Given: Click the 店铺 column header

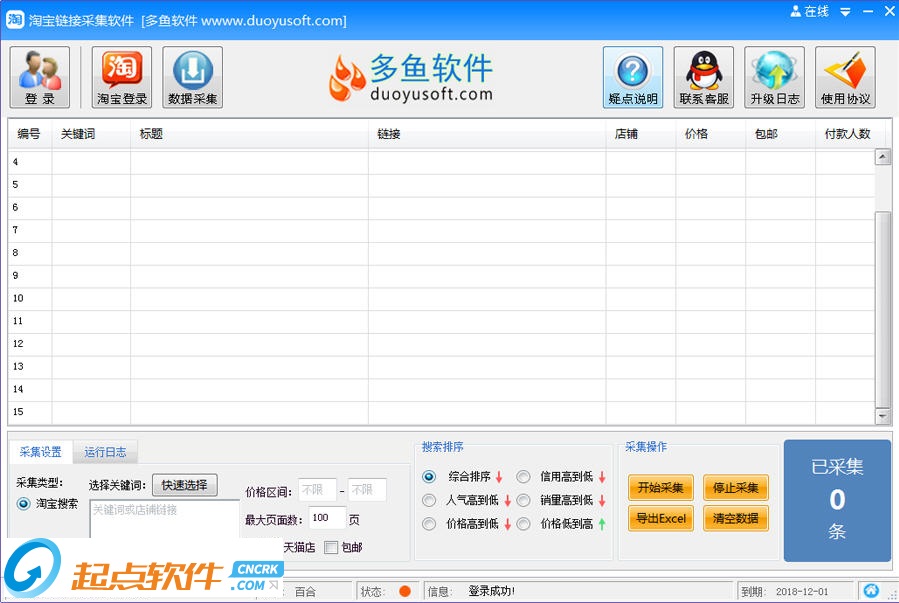Looking at the screenshot, I should point(641,134).
